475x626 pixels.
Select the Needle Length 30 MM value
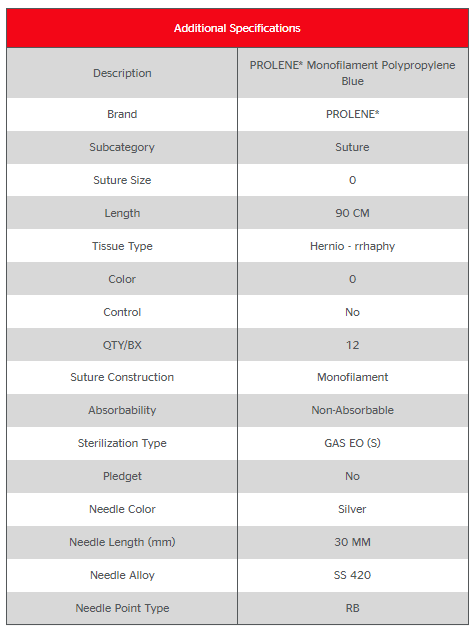click(352, 542)
